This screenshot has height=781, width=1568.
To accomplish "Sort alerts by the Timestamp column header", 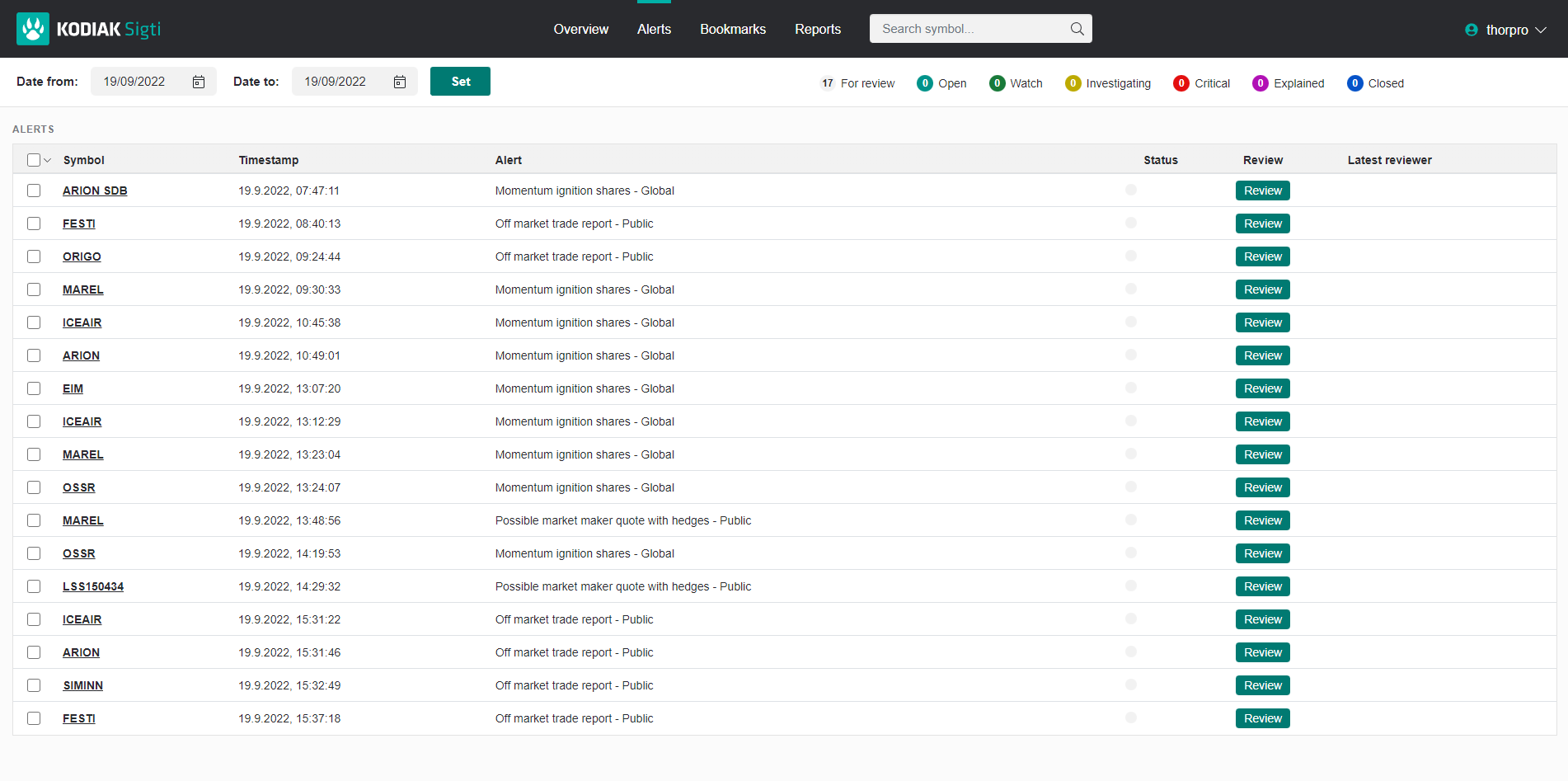I will tap(269, 160).
